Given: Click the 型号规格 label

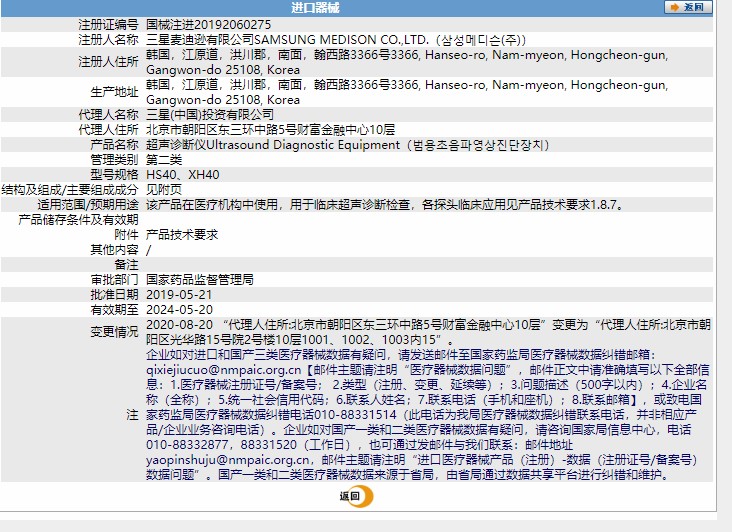Looking at the screenshot, I should (114, 175).
